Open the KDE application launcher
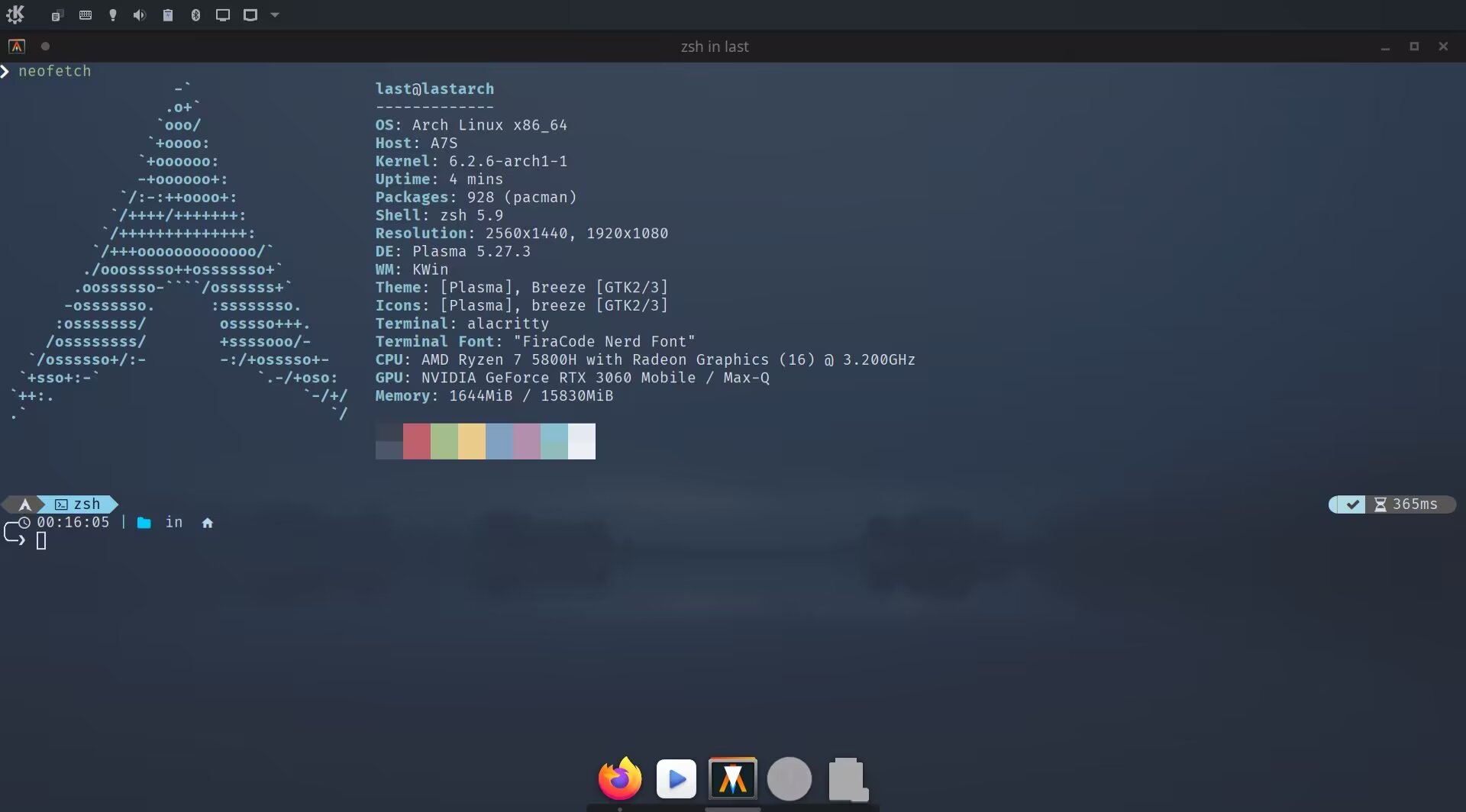The width and height of the screenshot is (1466, 812). click(15, 14)
